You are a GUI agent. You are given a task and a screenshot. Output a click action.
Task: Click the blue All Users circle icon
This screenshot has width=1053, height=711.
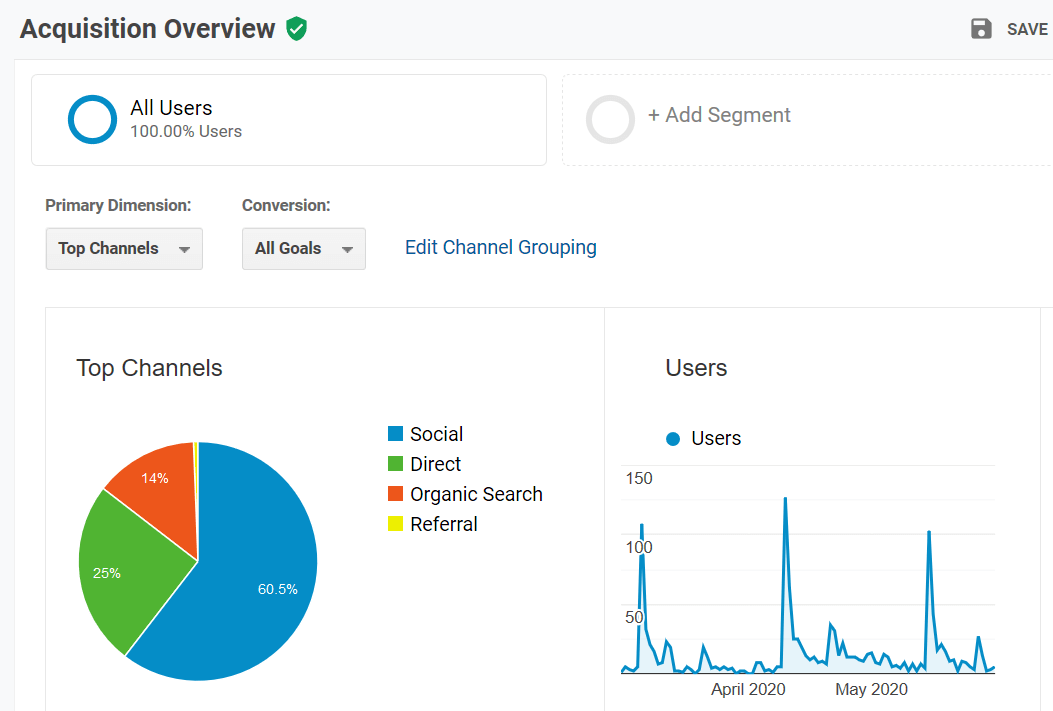click(x=92, y=119)
